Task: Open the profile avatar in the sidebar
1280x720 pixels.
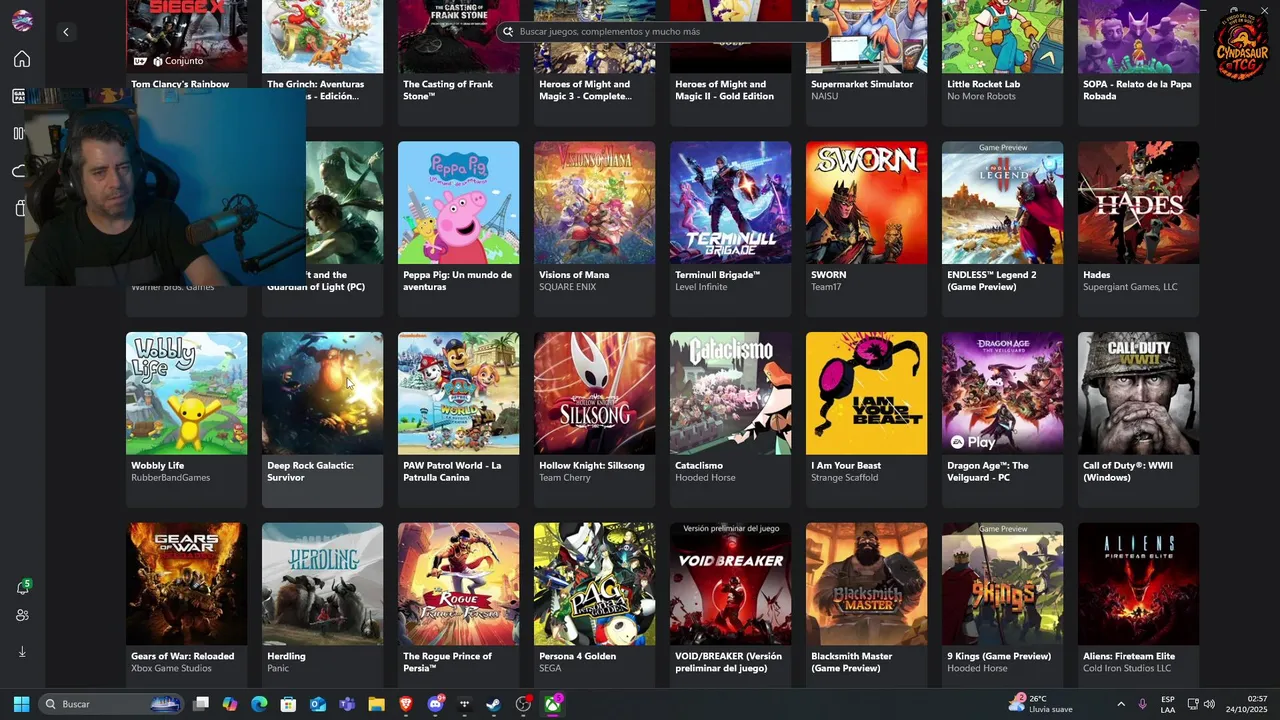Action: coord(21,21)
